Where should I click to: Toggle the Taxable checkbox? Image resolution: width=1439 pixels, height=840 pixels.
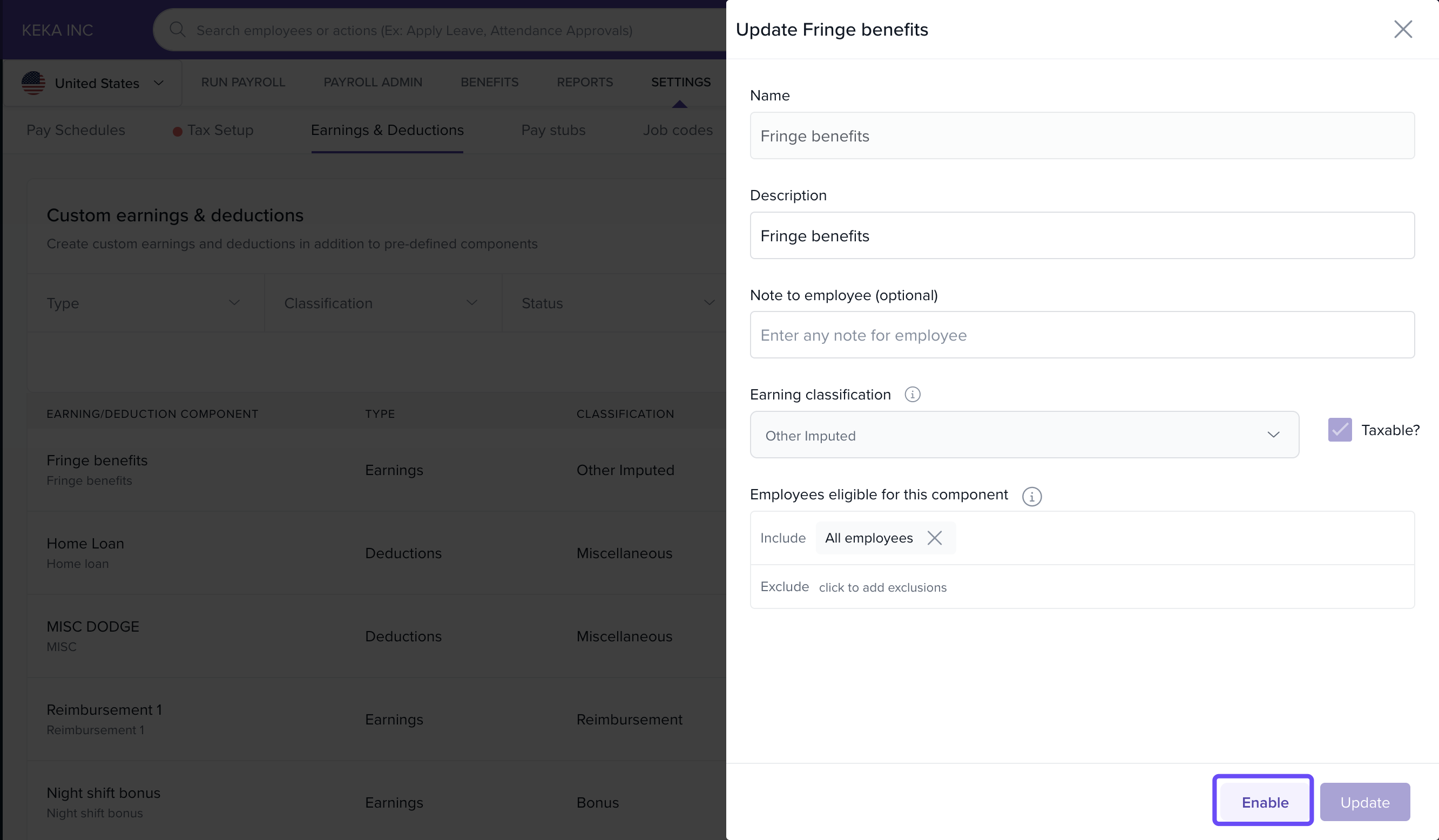1339,430
